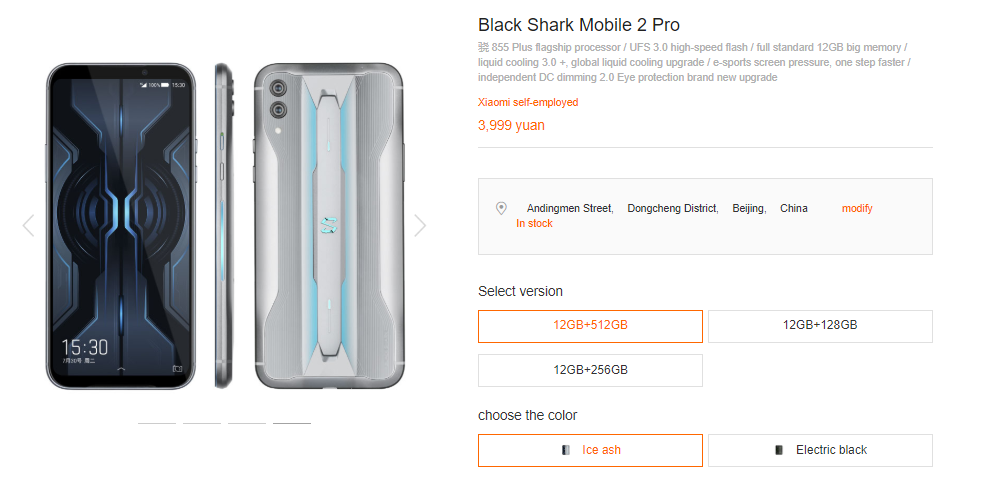Click the front view phone image
The width and height of the screenshot is (984, 478).
(119, 226)
